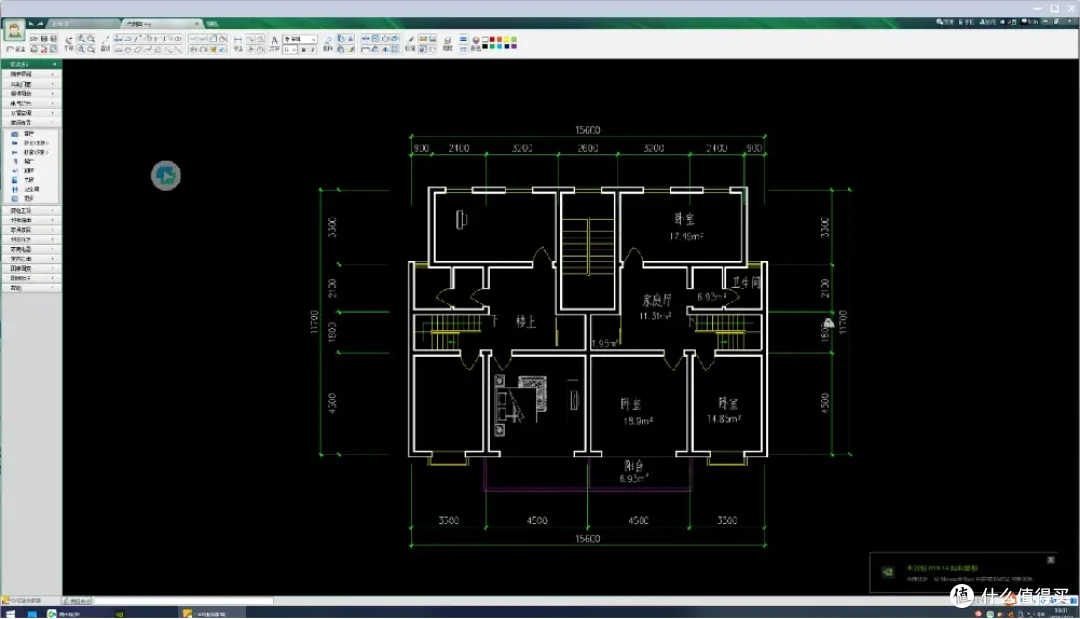Collapse the left panel via its green header arrow
The image size is (1080, 619).
tap(54, 64)
